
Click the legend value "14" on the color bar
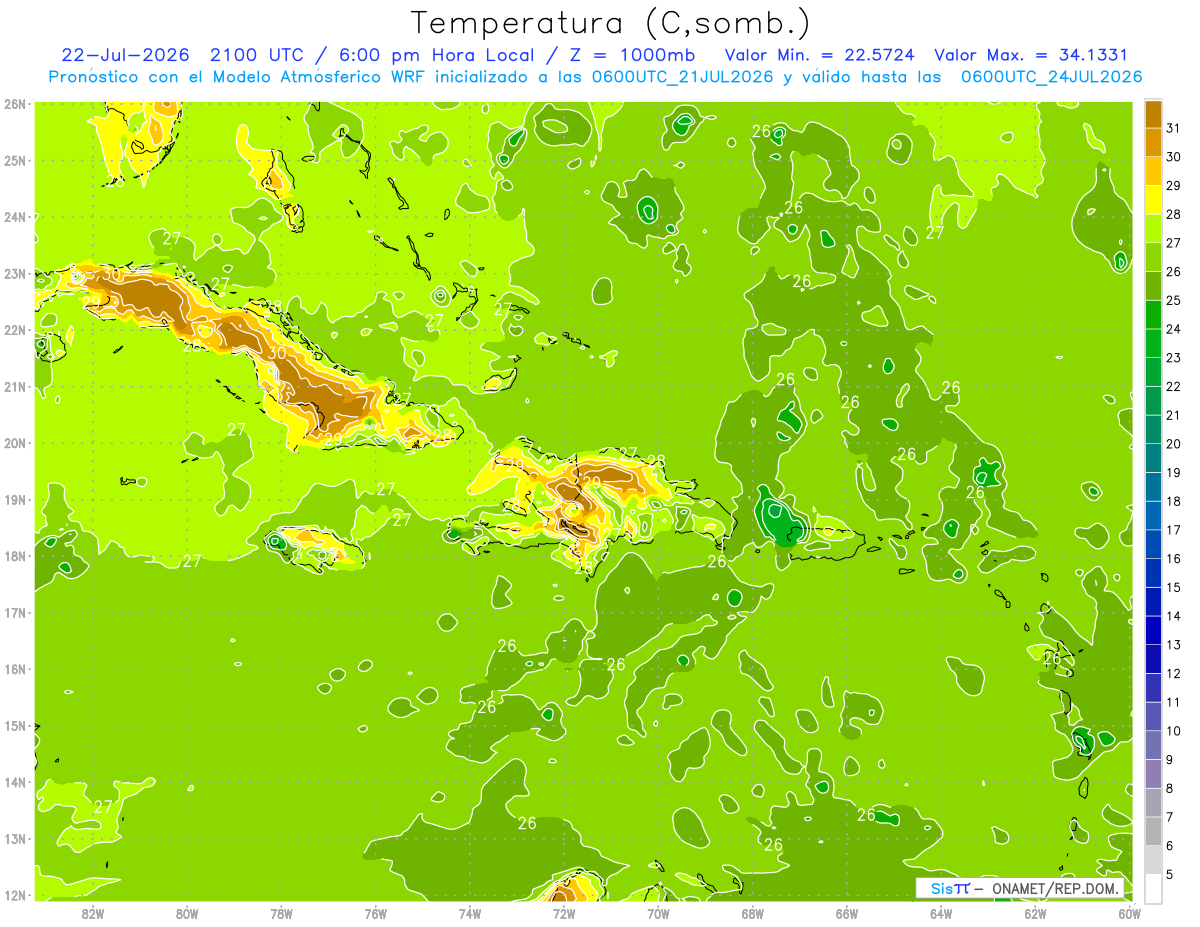pos(1174,616)
